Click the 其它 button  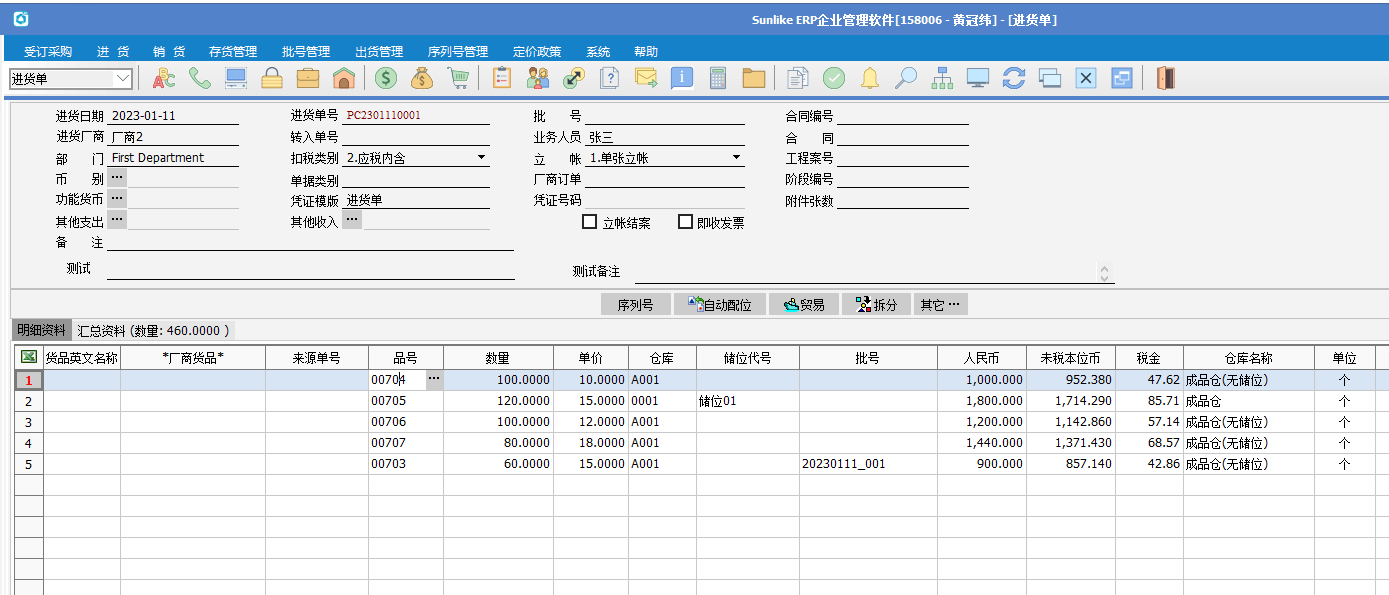940,305
